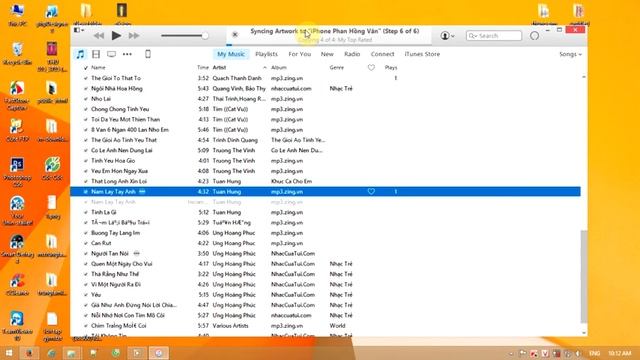Open the Radio tab
This screenshot has height=360, width=640.
[352, 54]
